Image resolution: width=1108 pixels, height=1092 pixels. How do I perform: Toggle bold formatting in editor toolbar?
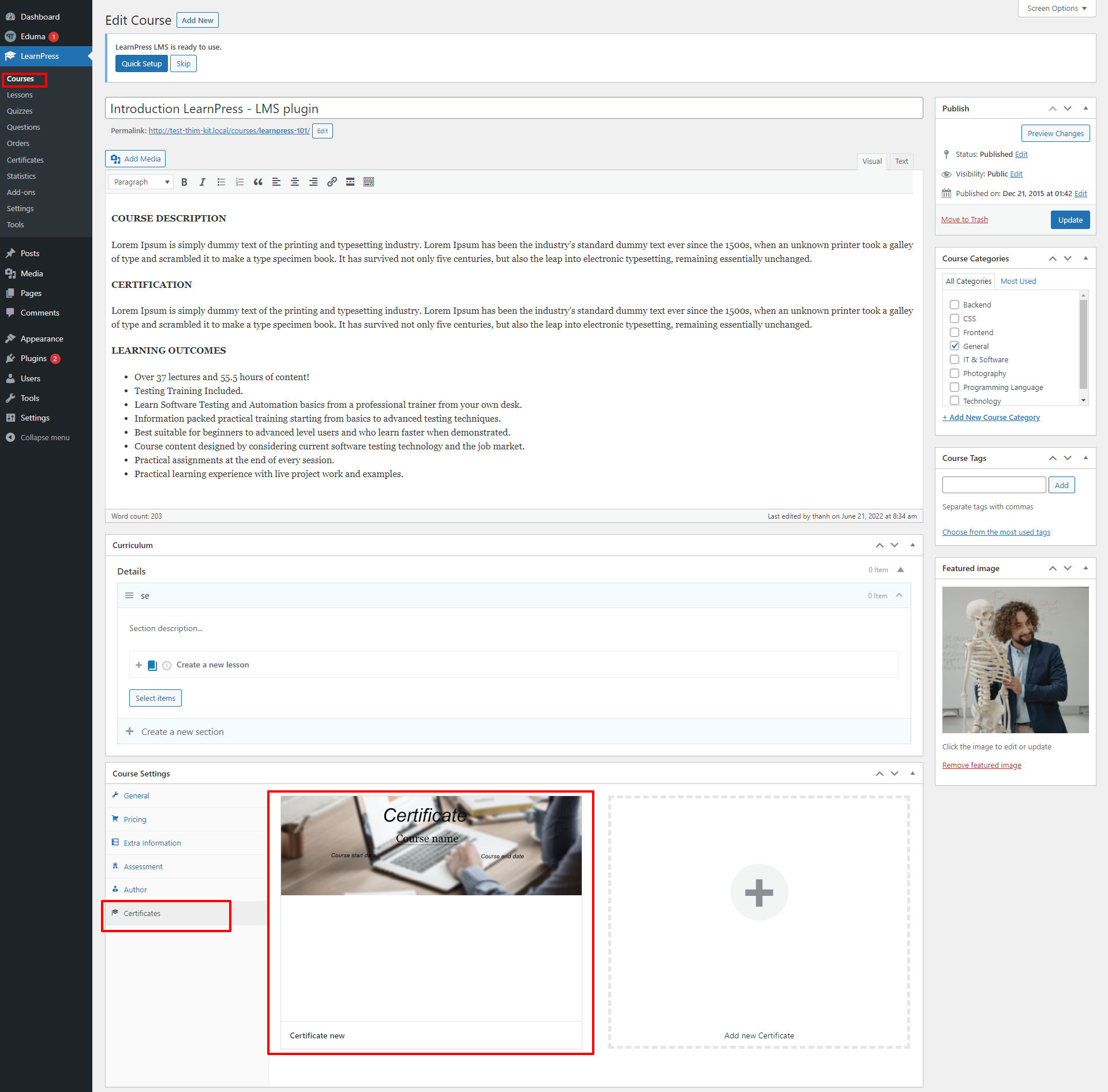click(x=184, y=182)
